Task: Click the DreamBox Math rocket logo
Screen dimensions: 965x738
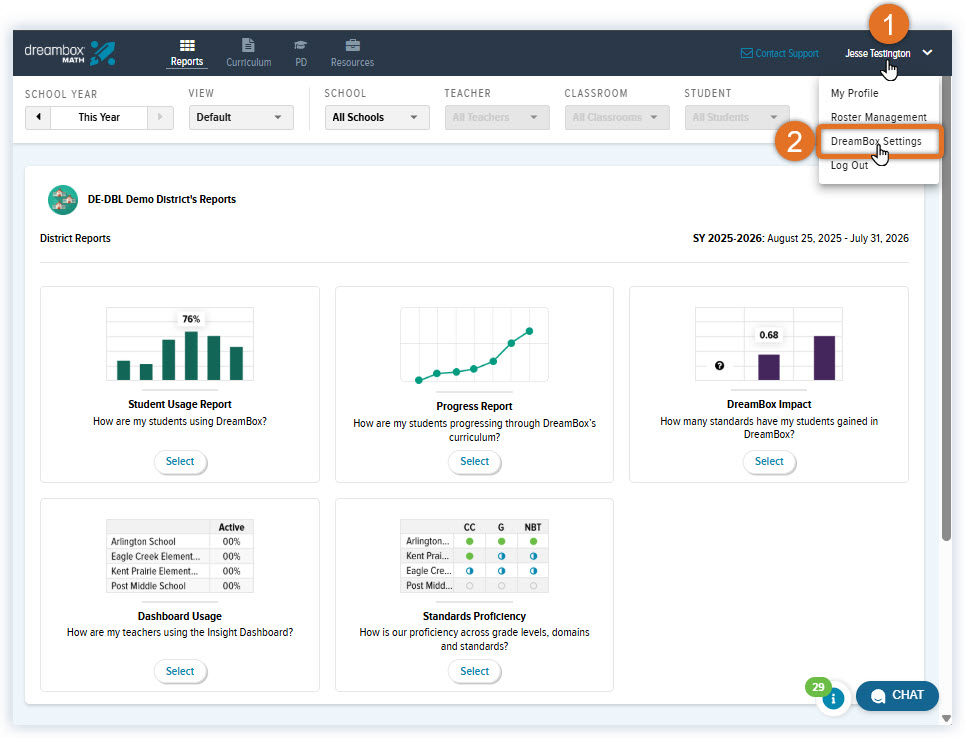Action: [x=102, y=53]
